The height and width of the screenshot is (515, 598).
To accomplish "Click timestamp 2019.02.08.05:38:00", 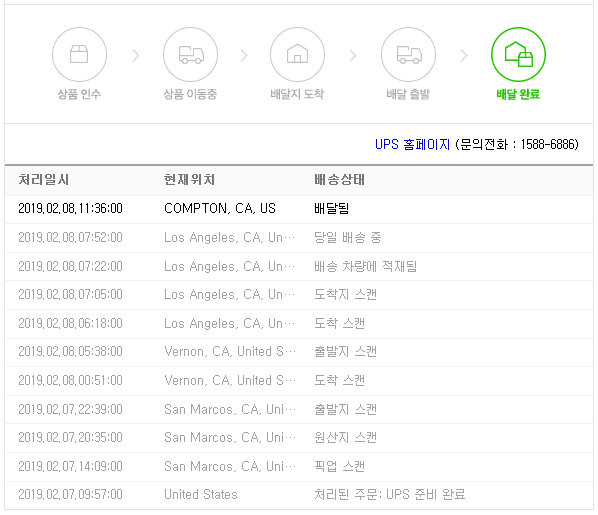I will pyautogui.click(x=71, y=351).
